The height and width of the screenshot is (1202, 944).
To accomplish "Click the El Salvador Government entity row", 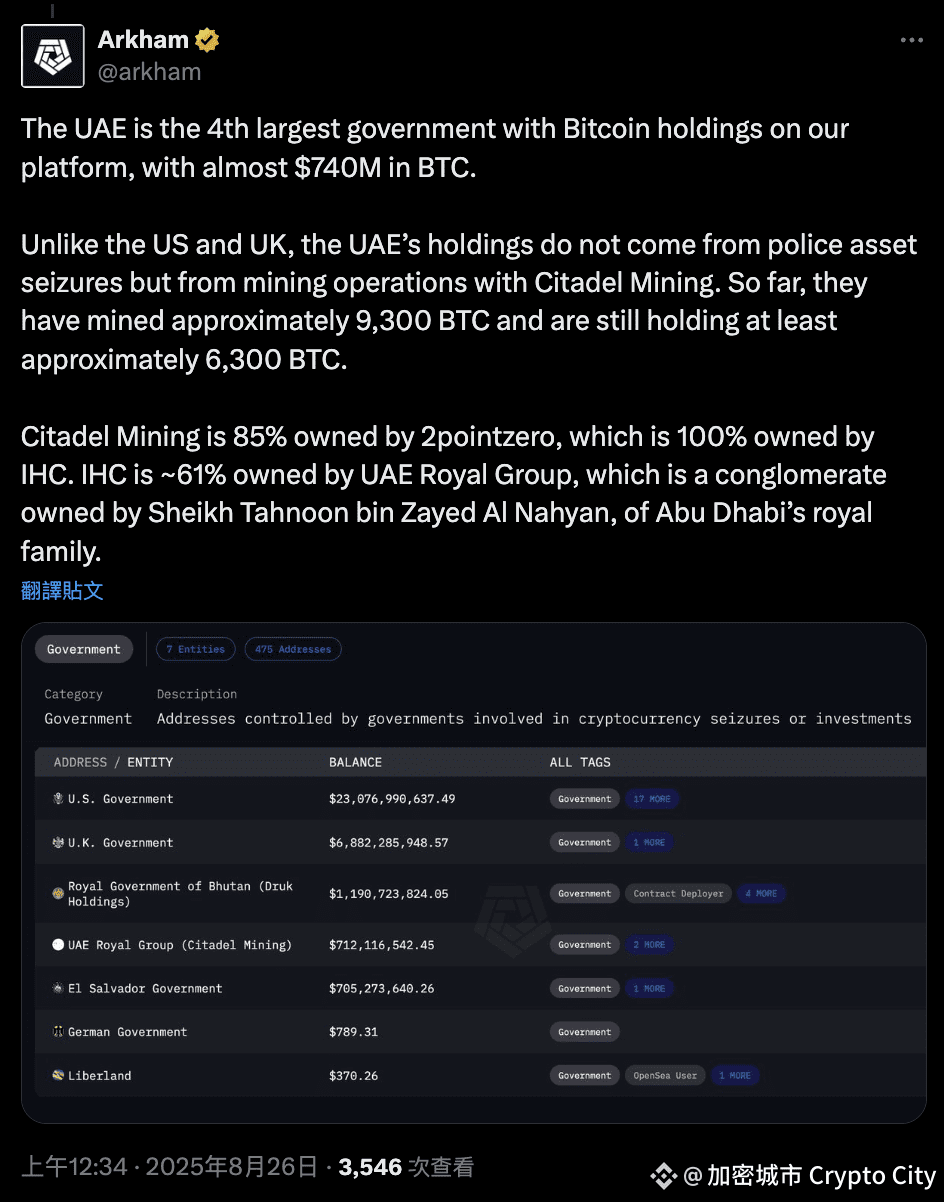I will (x=480, y=989).
